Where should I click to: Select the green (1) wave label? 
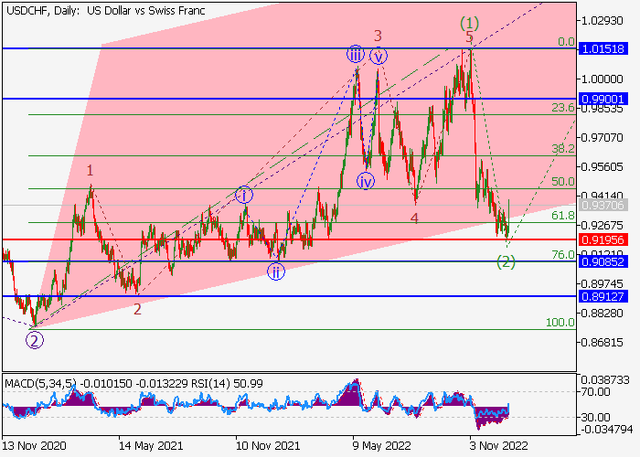(469, 22)
